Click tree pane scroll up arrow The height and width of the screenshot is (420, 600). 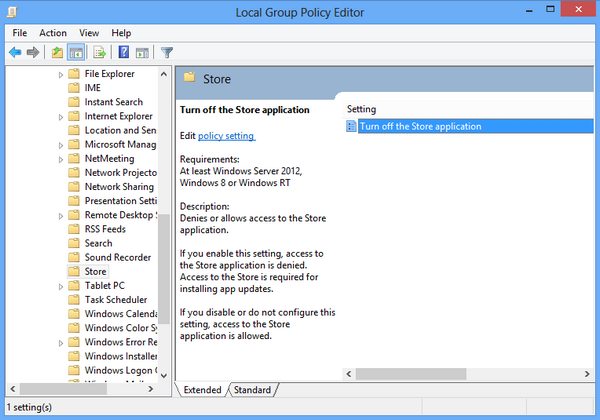click(164, 74)
